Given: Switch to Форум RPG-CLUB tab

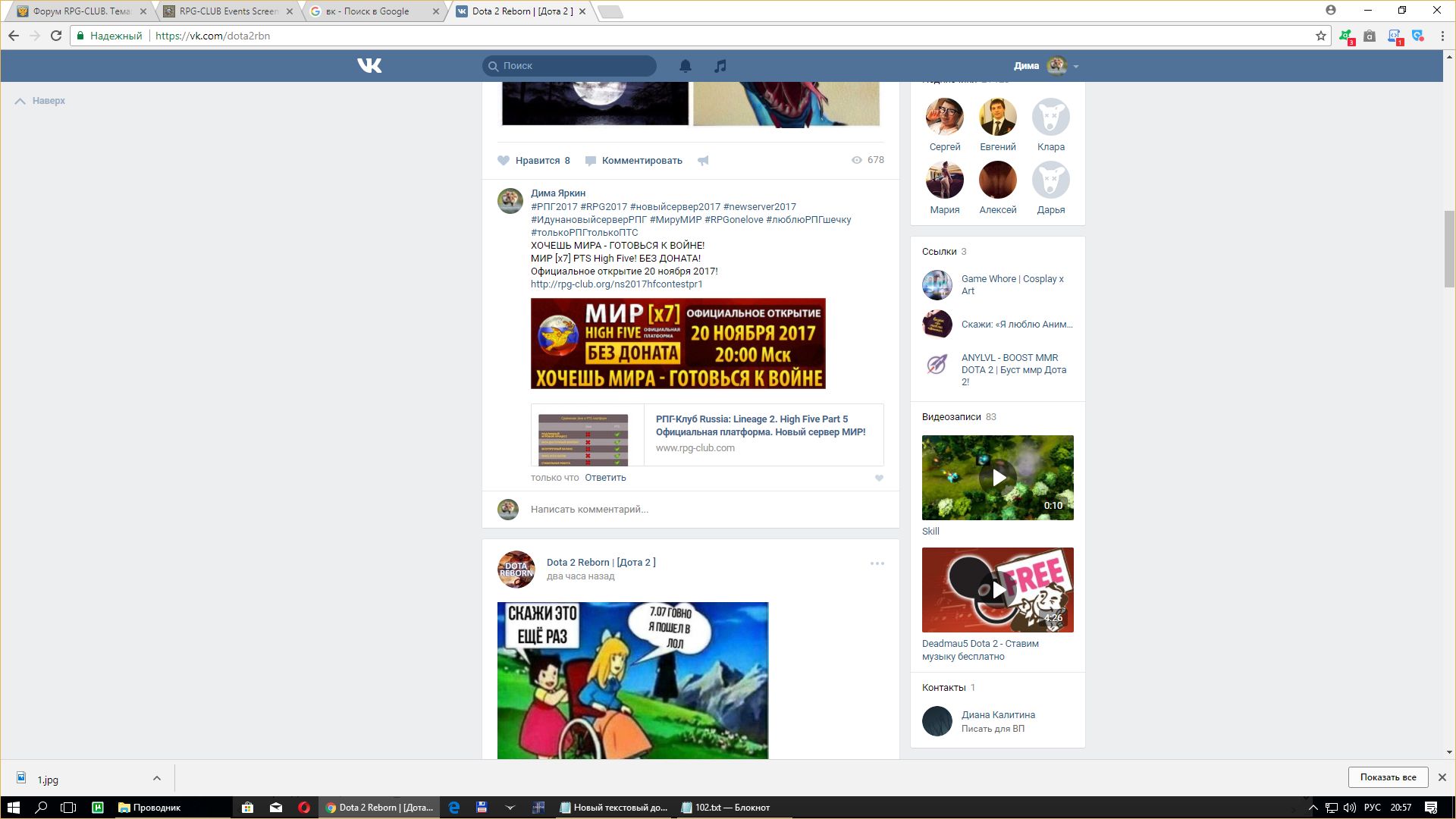Looking at the screenshot, I should click(x=82, y=11).
